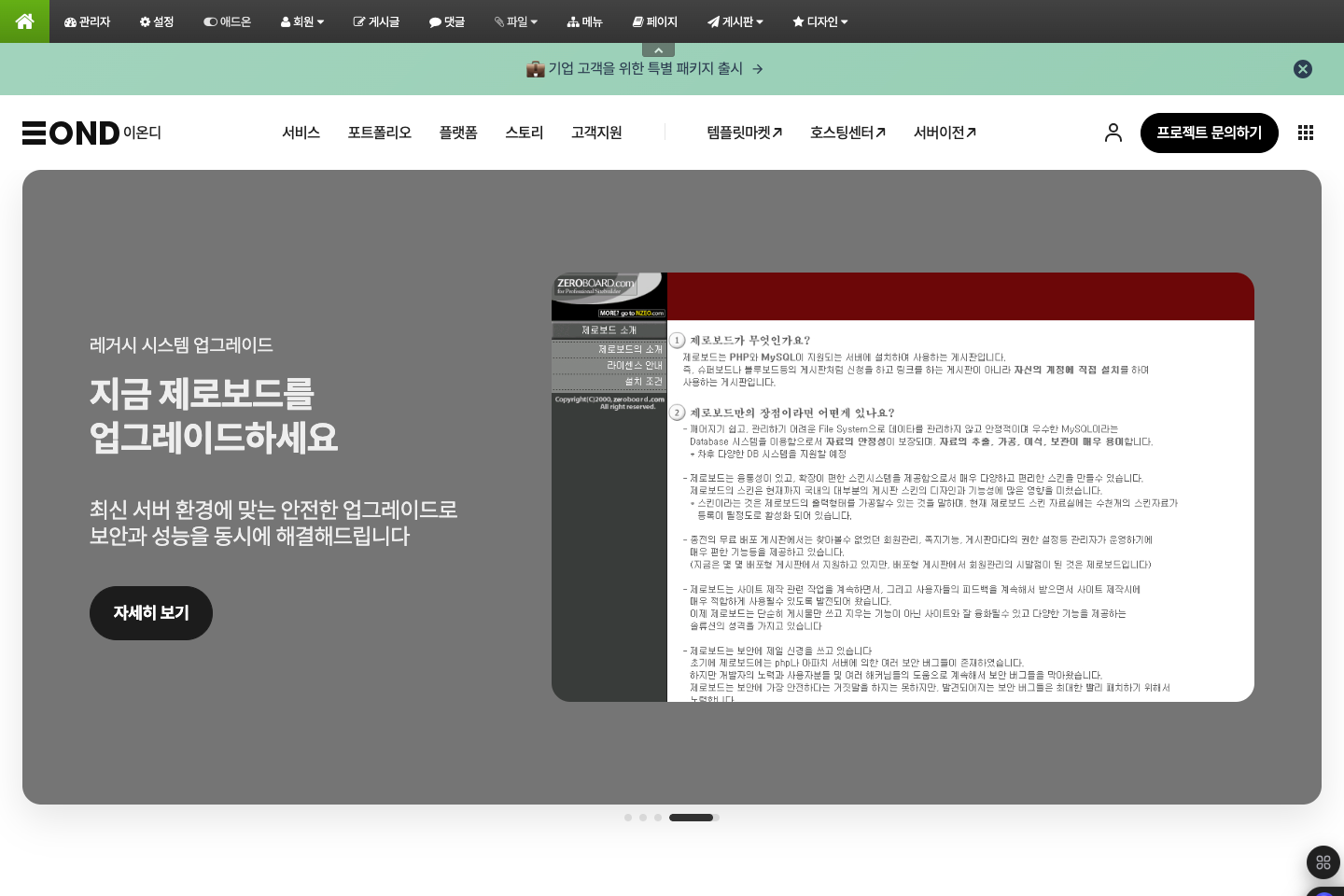Open the user account profile icon

coord(1113,133)
